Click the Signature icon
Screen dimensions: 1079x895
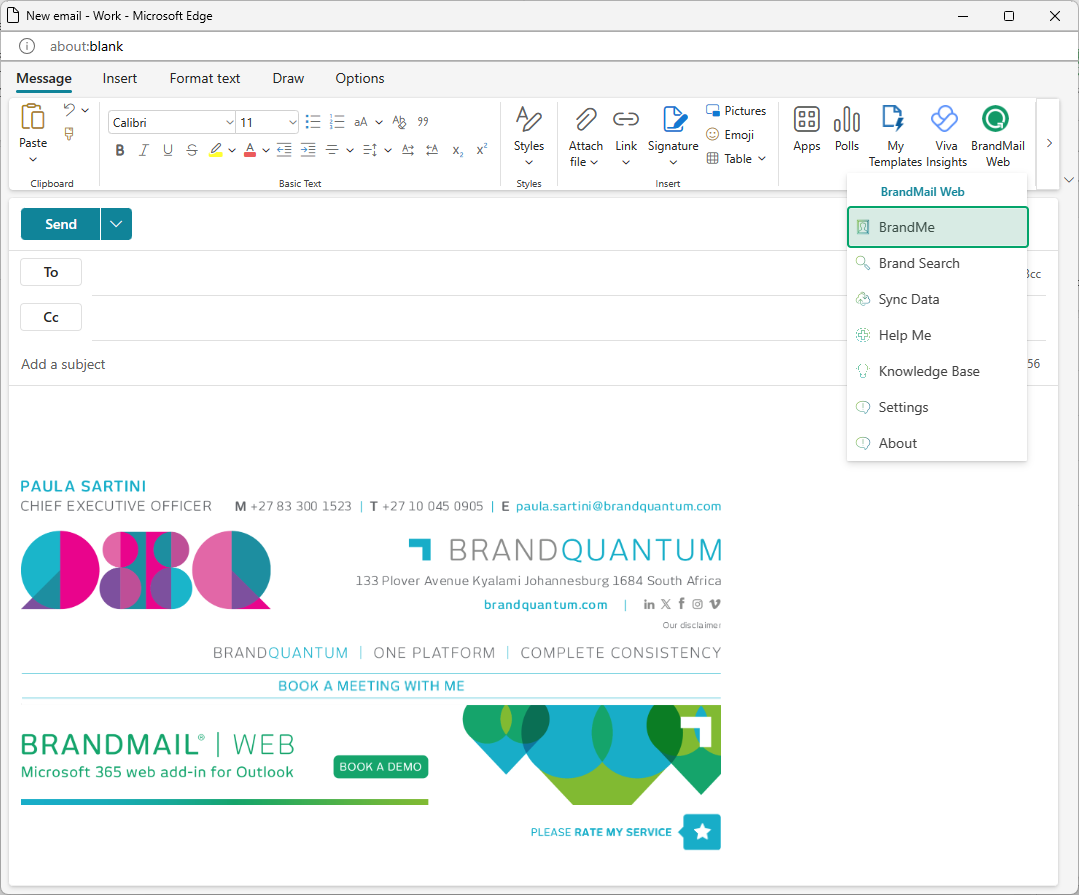click(674, 118)
